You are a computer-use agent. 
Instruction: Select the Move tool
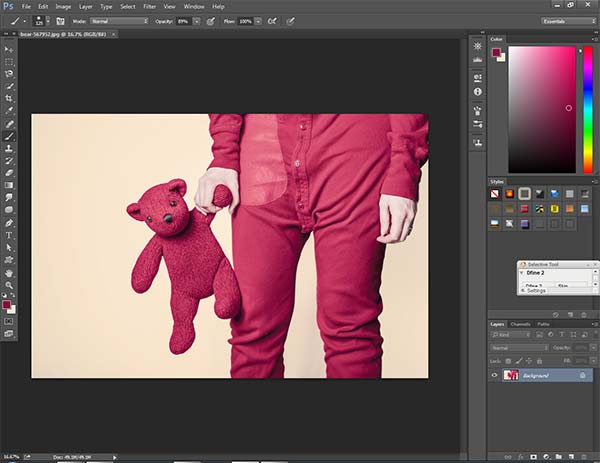[10, 48]
